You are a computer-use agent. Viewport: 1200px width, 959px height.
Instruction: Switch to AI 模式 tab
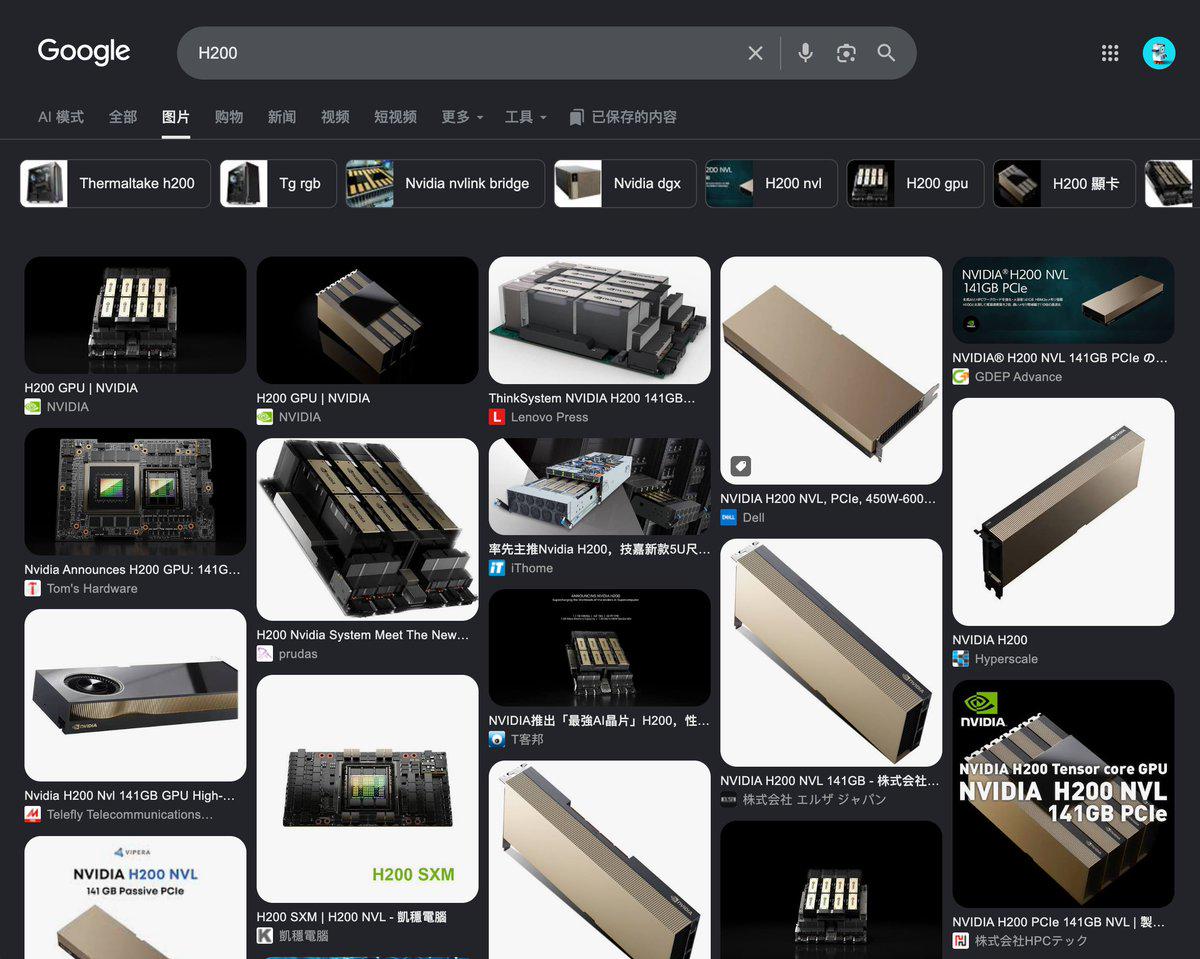pyautogui.click(x=61, y=117)
